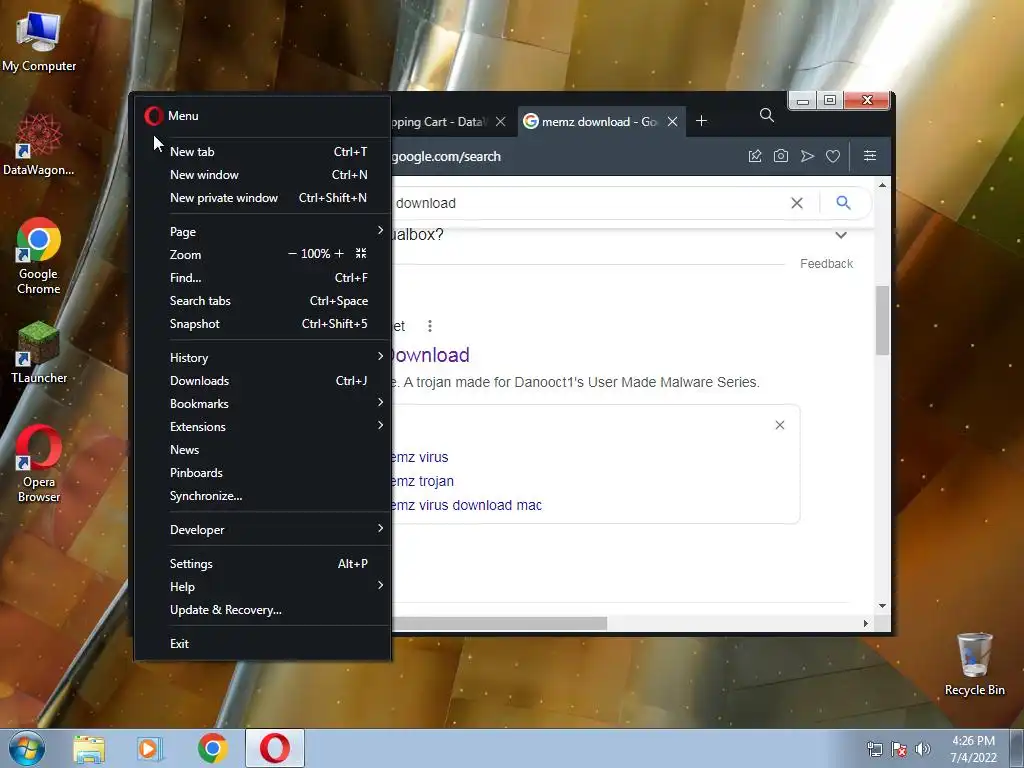Toggle fullscreen icon in Zoom row

click(x=360, y=253)
